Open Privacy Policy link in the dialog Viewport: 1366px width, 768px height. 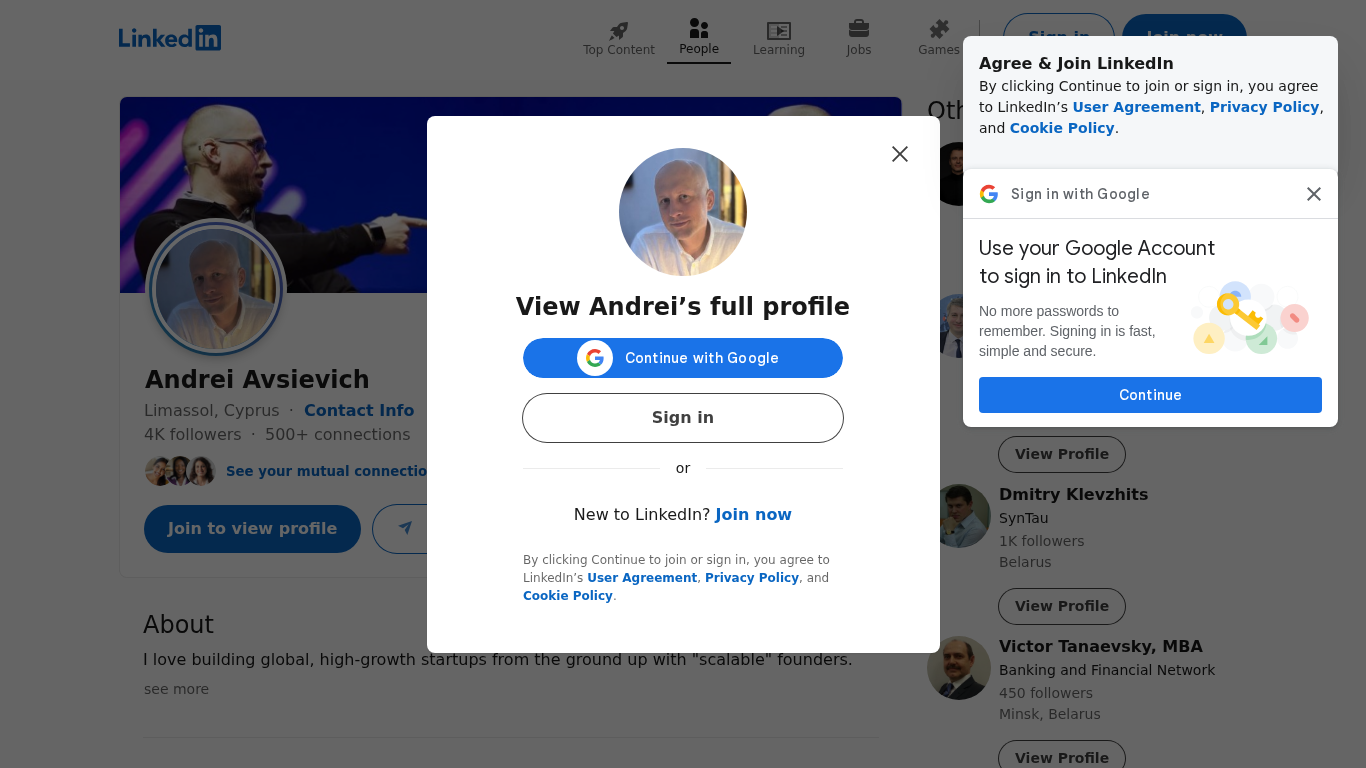tap(752, 578)
